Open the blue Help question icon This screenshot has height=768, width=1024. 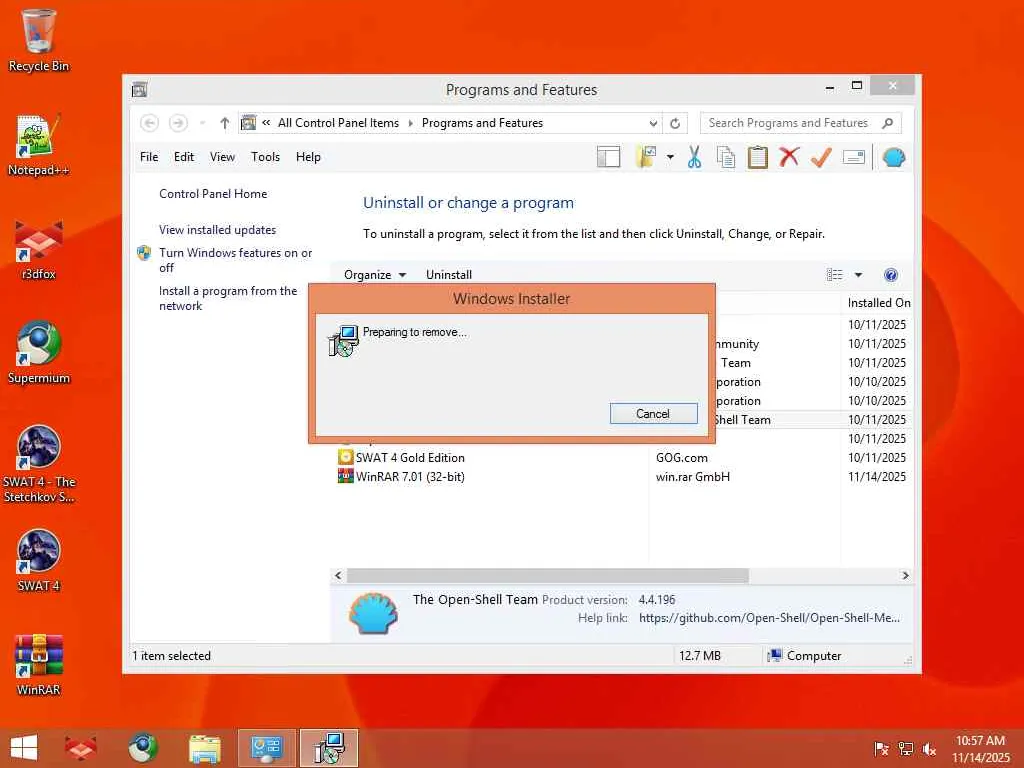click(x=891, y=275)
